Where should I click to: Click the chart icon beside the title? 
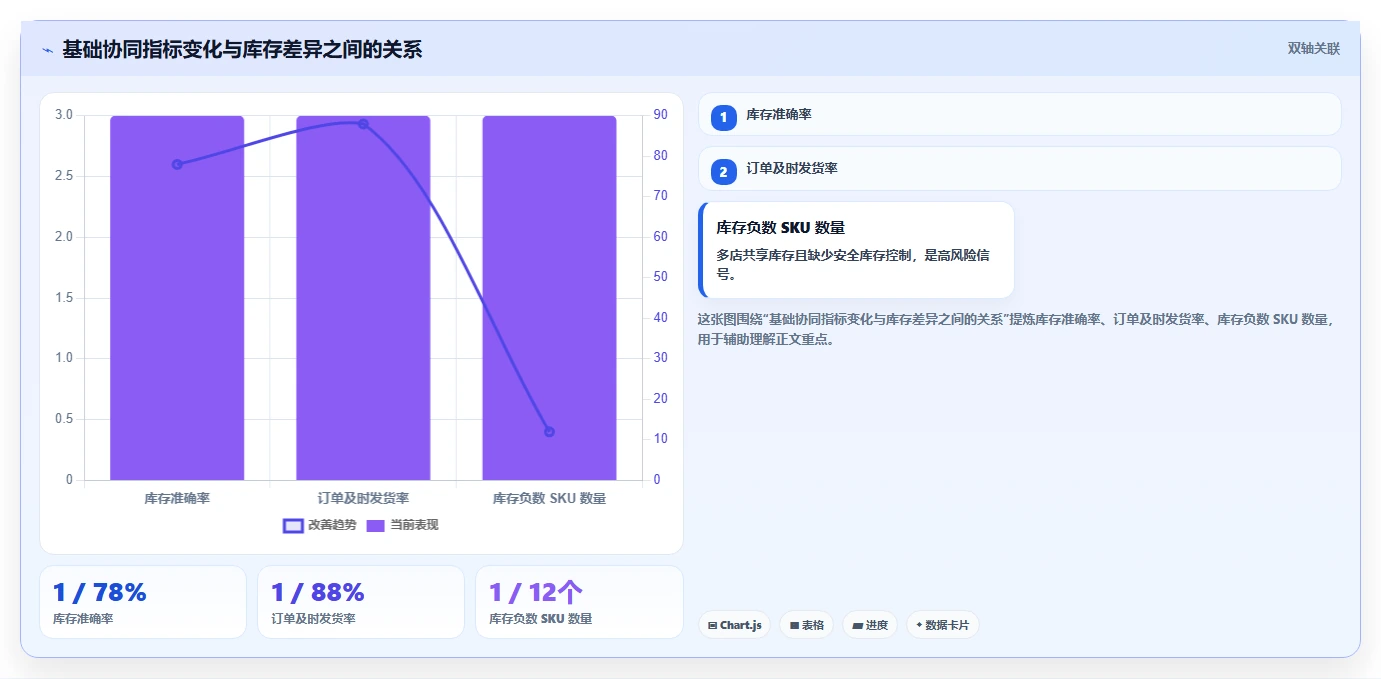tap(47, 50)
